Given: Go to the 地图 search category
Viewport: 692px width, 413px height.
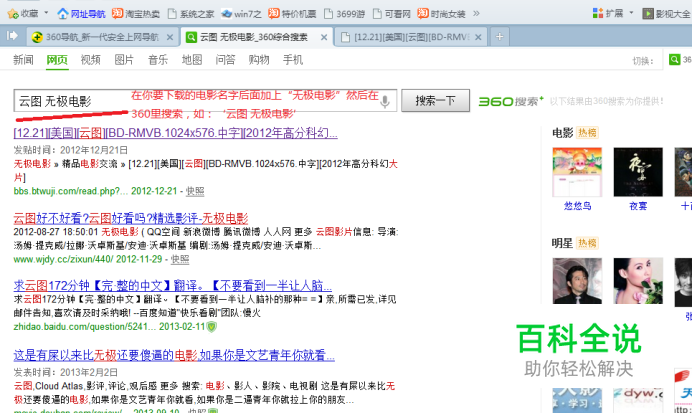Looking at the screenshot, I should 192,60.
